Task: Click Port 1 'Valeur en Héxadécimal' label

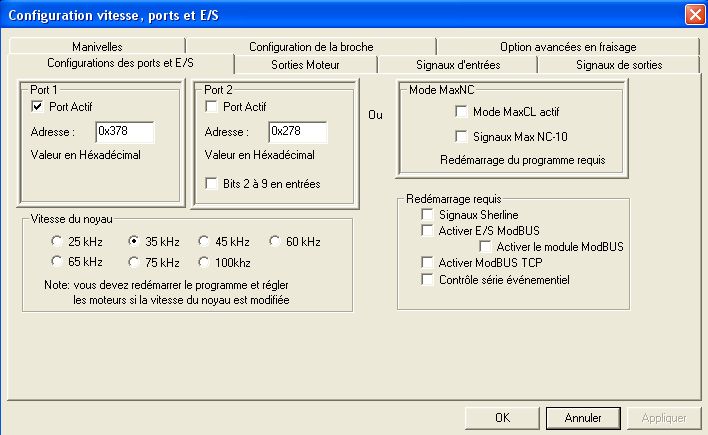Action: pos(85,155)
